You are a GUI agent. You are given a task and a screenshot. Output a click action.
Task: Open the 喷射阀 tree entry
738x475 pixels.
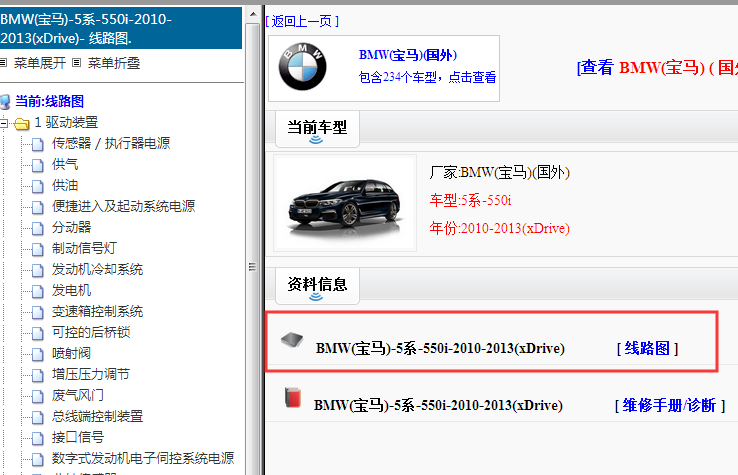[x=71, y=353]
